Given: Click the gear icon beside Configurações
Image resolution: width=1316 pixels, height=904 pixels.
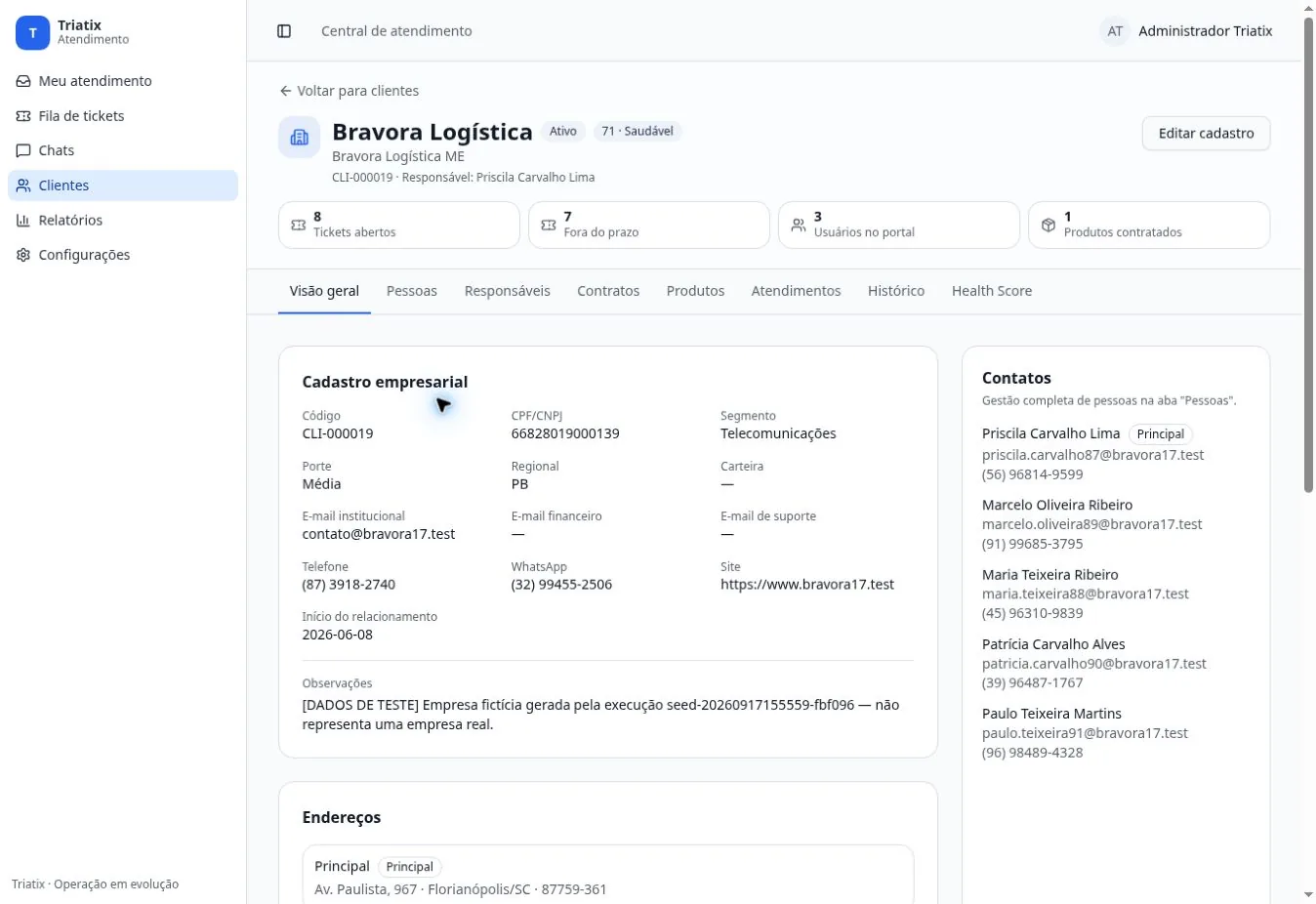Looking at the screenshot, I should (x=23, y=255).
